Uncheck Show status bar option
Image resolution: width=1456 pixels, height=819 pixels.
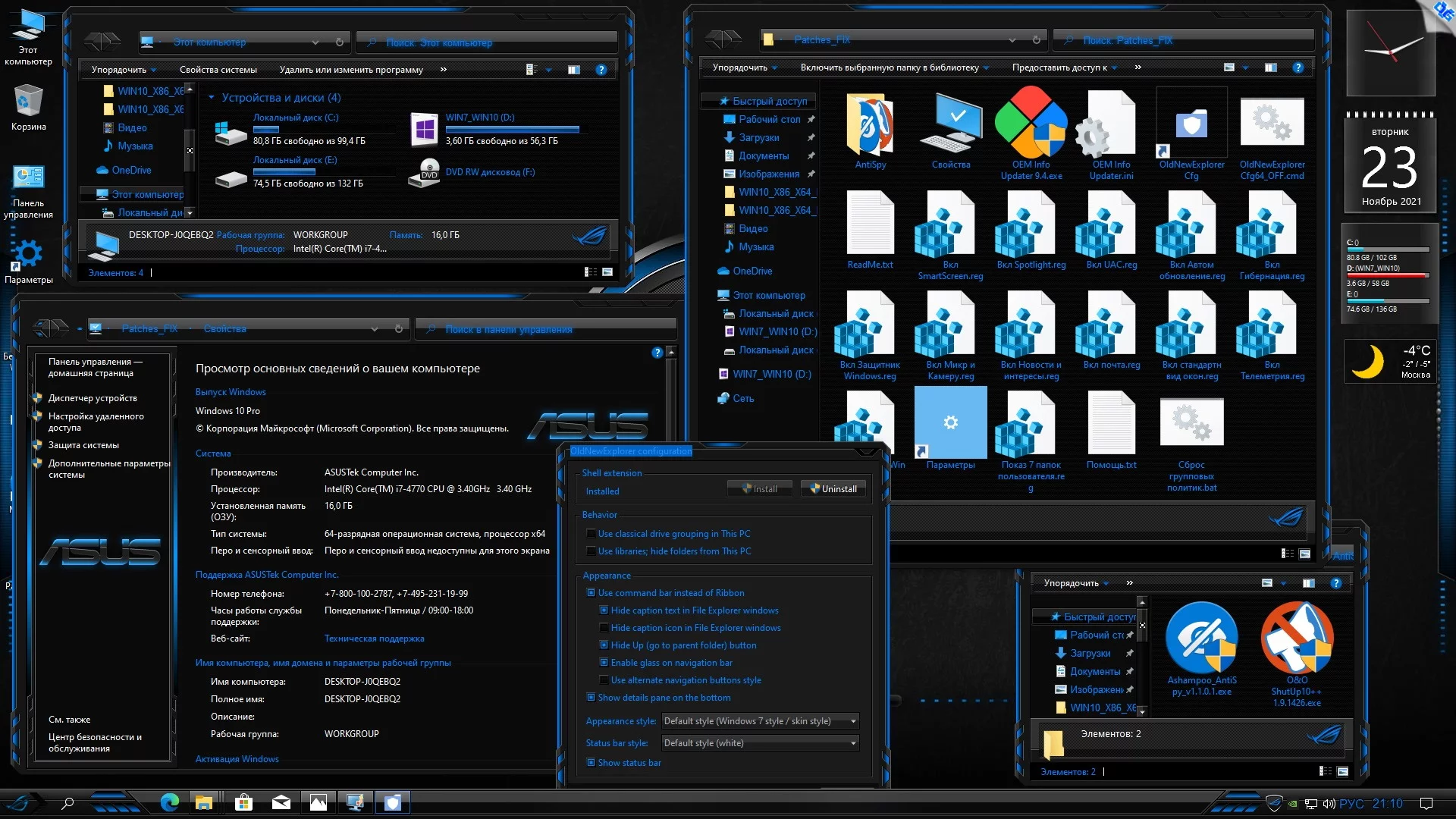pyautogui.click(x=591, y=763)
